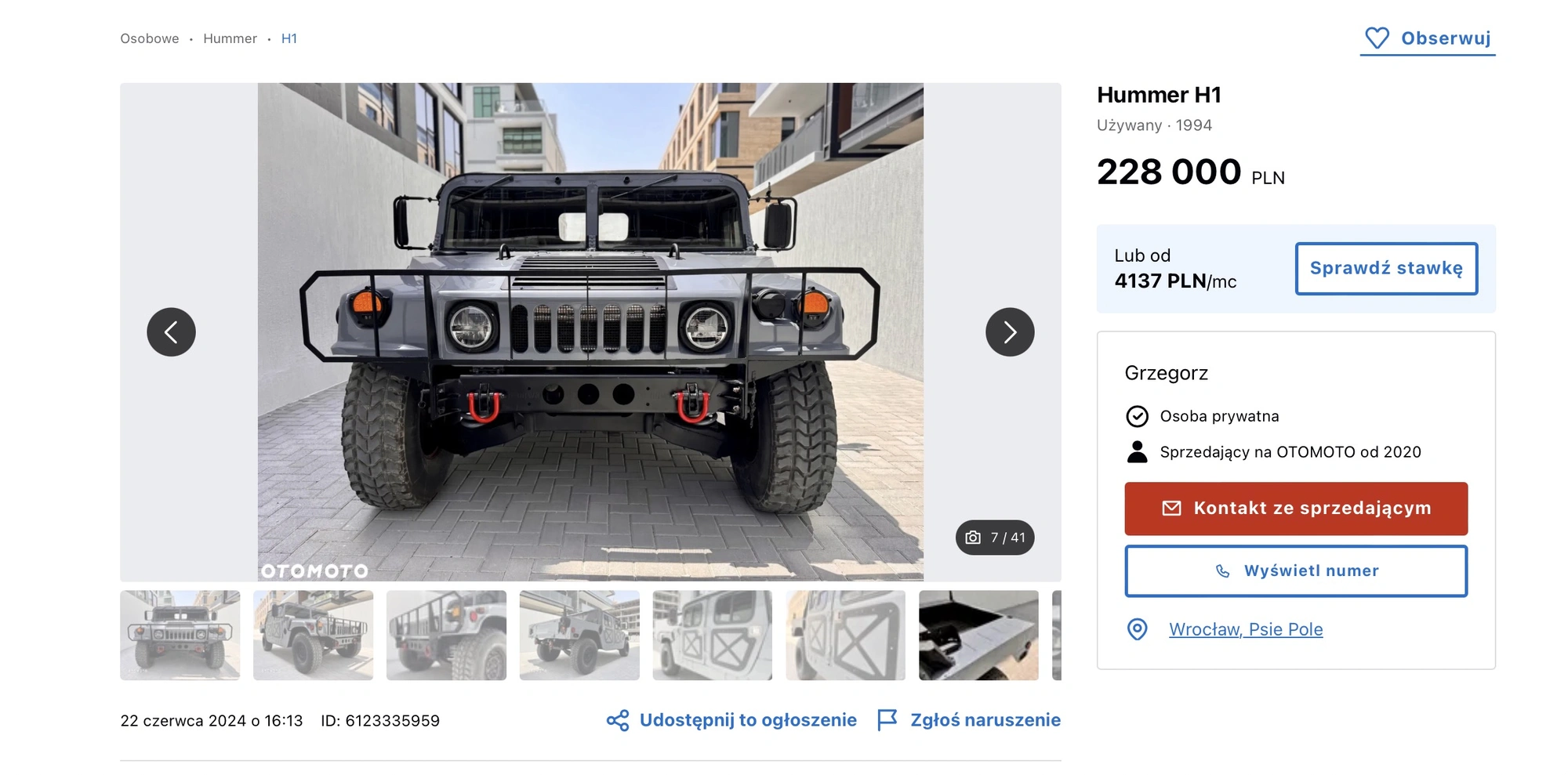Open Hummer breadcrumb link
1568x775 pixels.
tap(230, 38)
